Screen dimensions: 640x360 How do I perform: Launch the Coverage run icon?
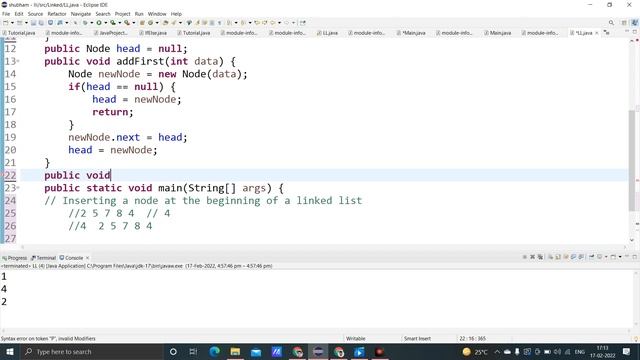(x=113, y=23)
